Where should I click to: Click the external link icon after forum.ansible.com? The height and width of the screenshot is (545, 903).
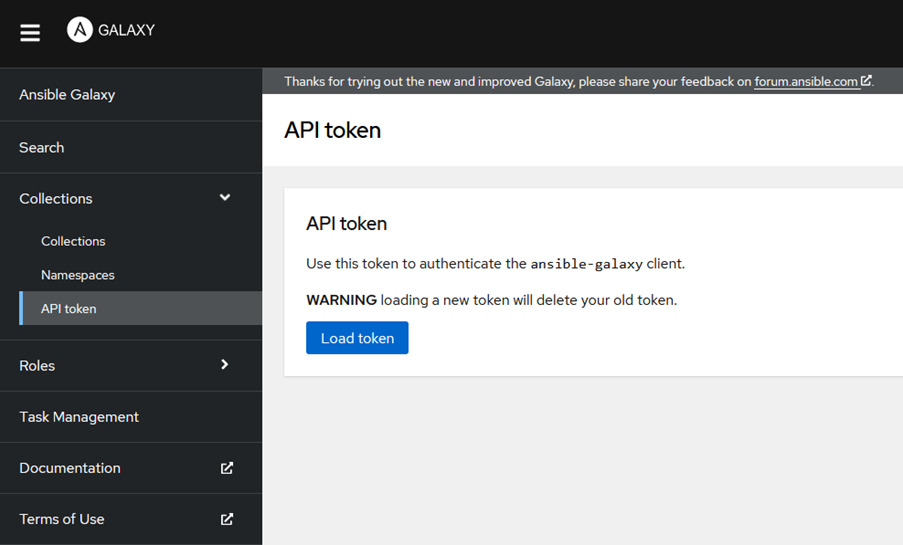click(x=866, y=81)
